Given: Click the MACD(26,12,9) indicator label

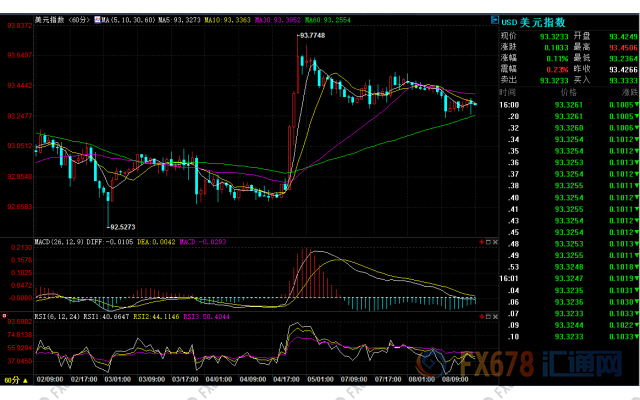Looking at the screenshot, I should click(x=60, y=242).
